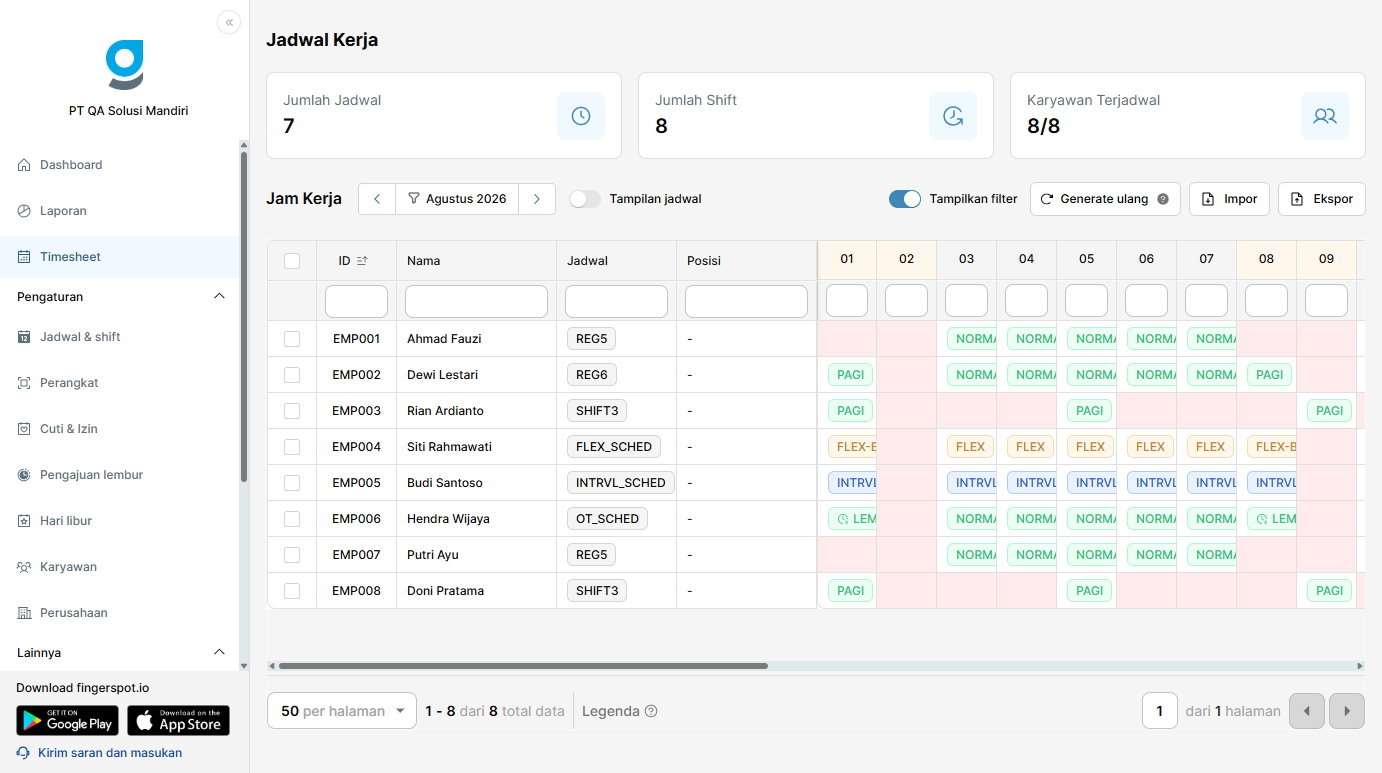Collapse the Lainnya sidebar section

tap(220, 653)
